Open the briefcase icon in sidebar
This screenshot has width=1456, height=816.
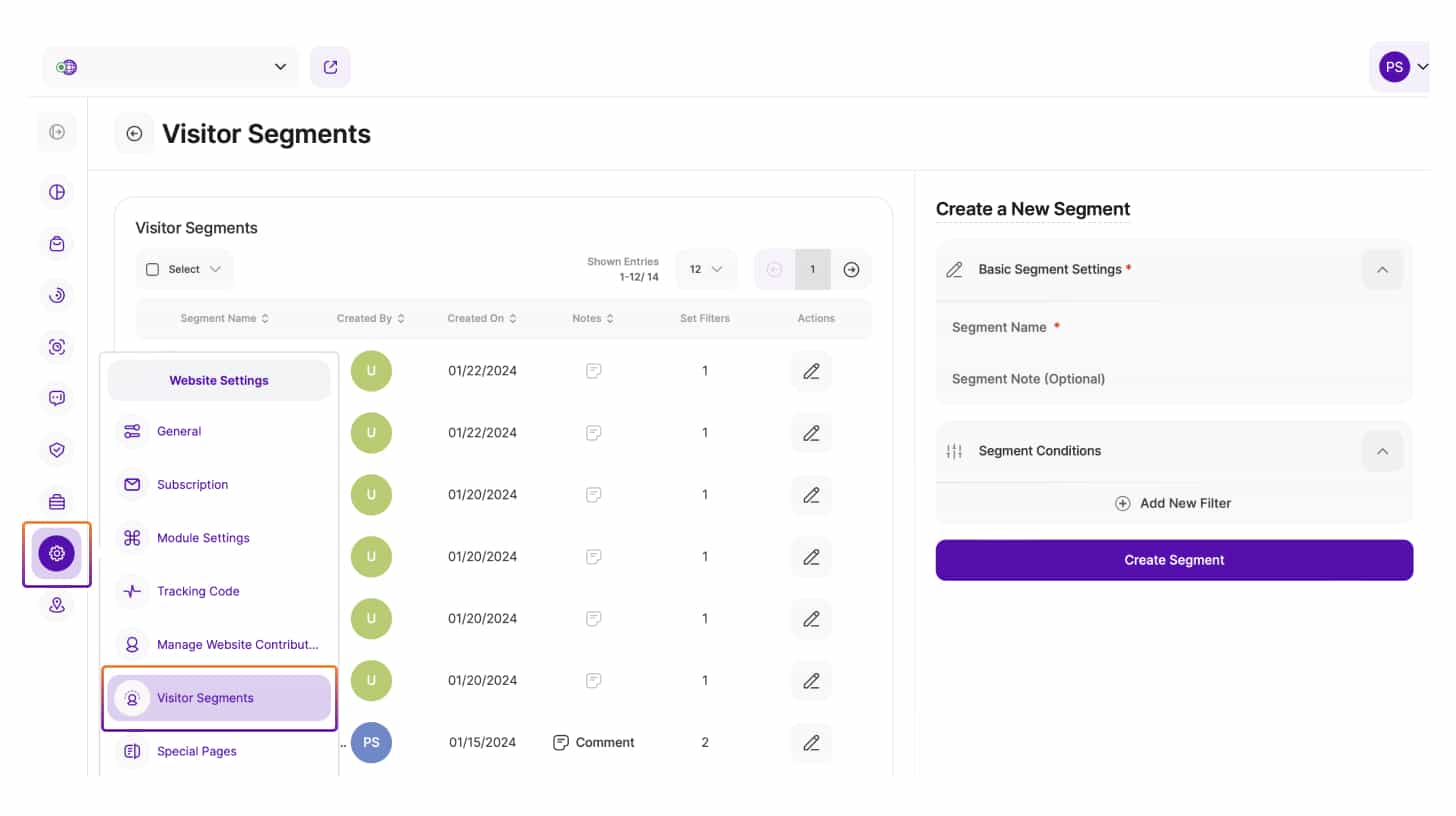tap(57, 501)
